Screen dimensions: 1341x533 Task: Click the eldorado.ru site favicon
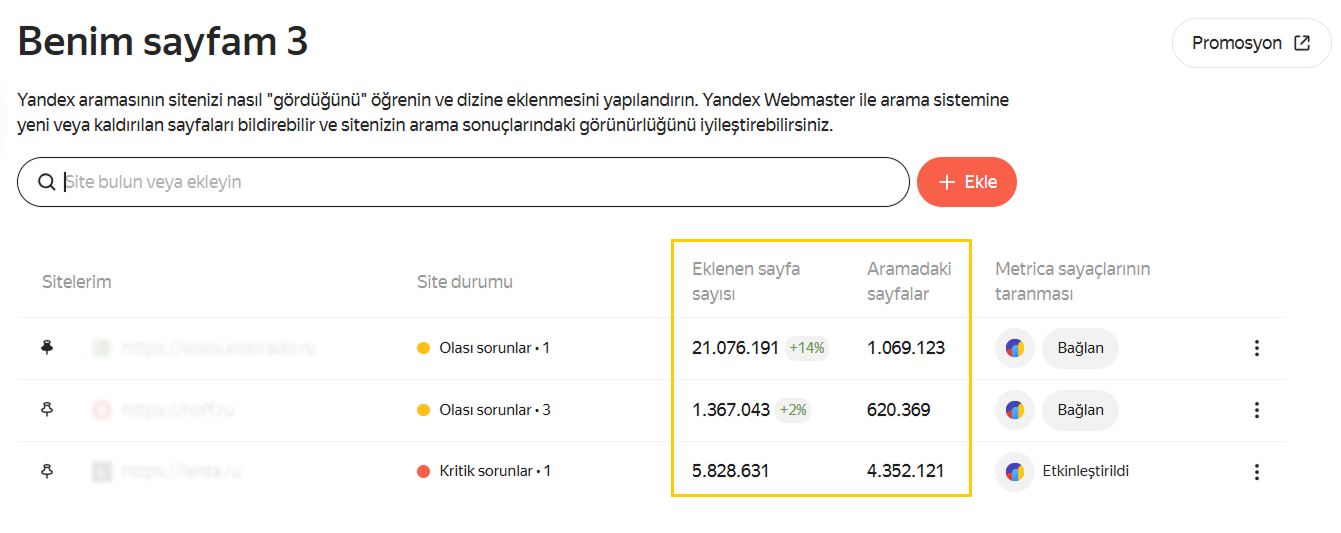pyautogui.click(x=101, y=348)
